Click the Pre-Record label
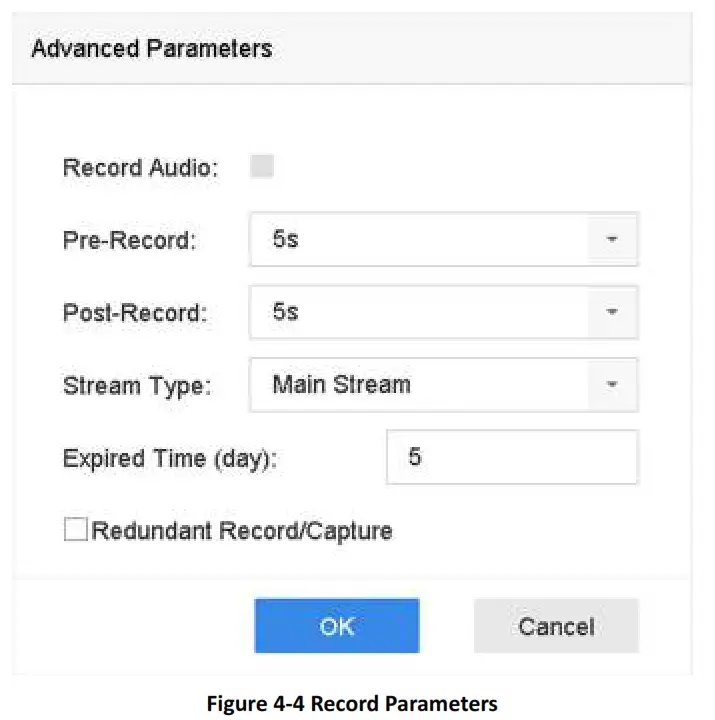The width and height of the screenshot is (715, 720). 130,241
